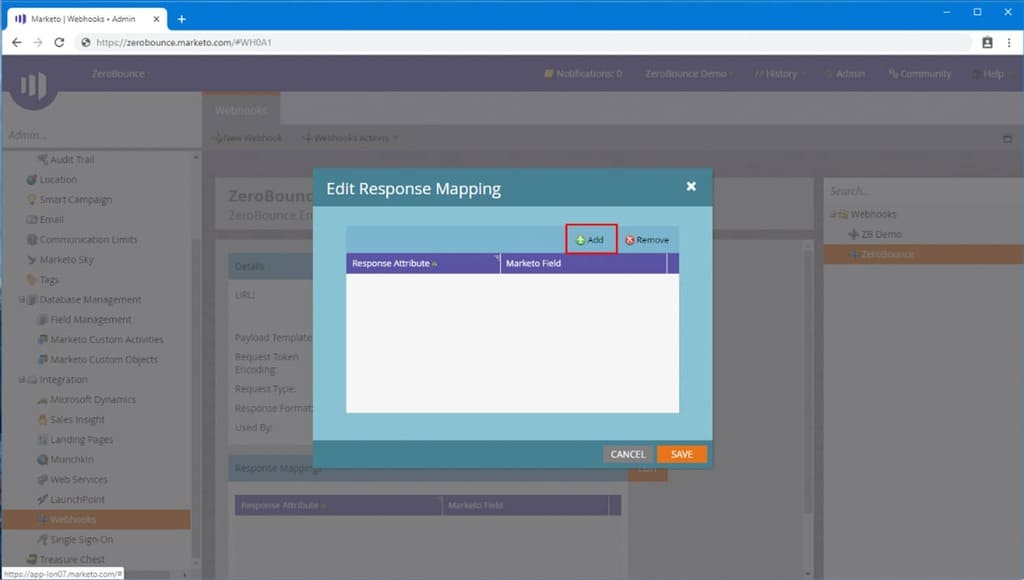Select the Webhooks tab

(241, 110)
